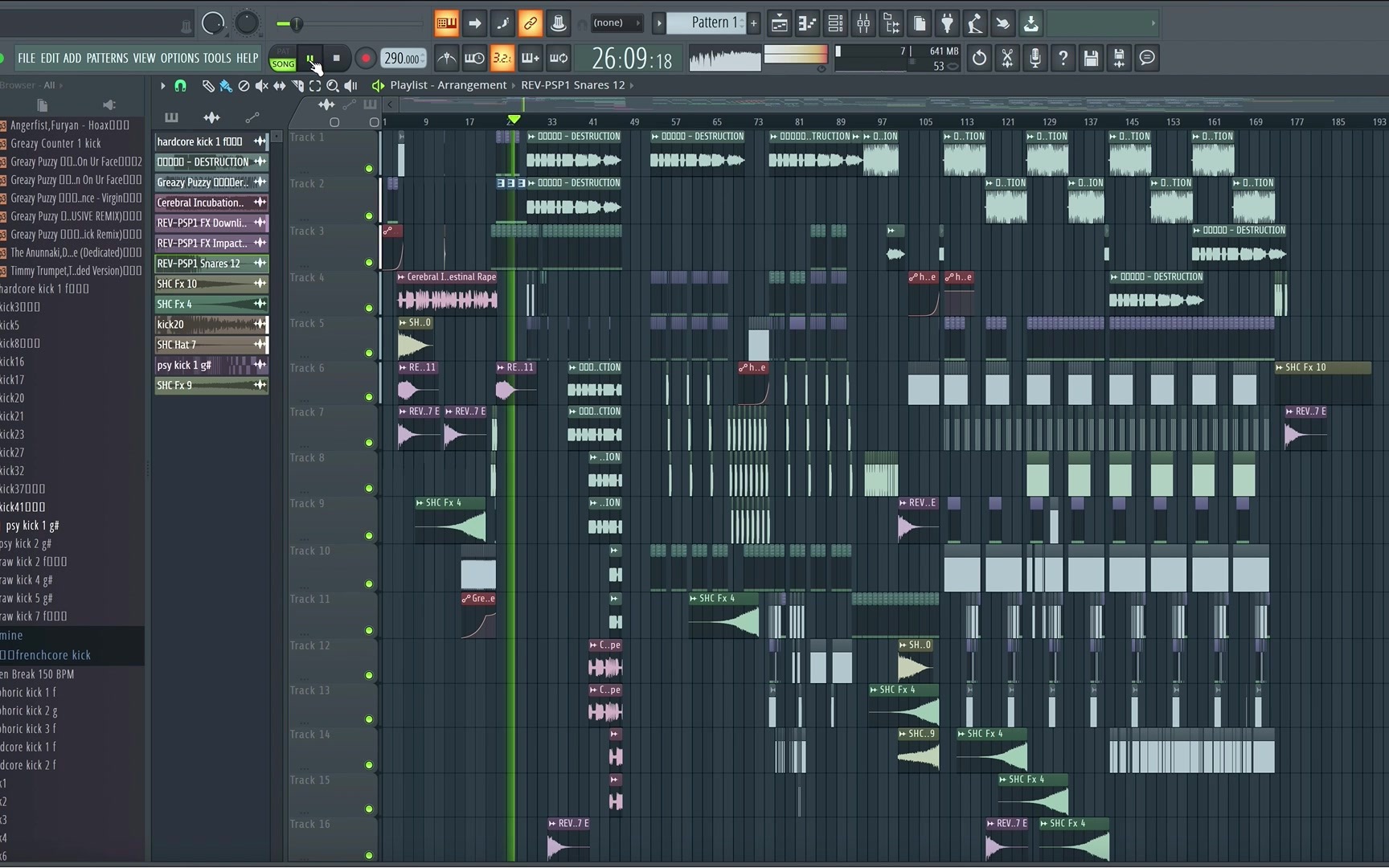Screen dimensions: 1389x868
Task: Click the one-click audio recording microphone
Action: pyautogui.click(x=1035, y=58)
